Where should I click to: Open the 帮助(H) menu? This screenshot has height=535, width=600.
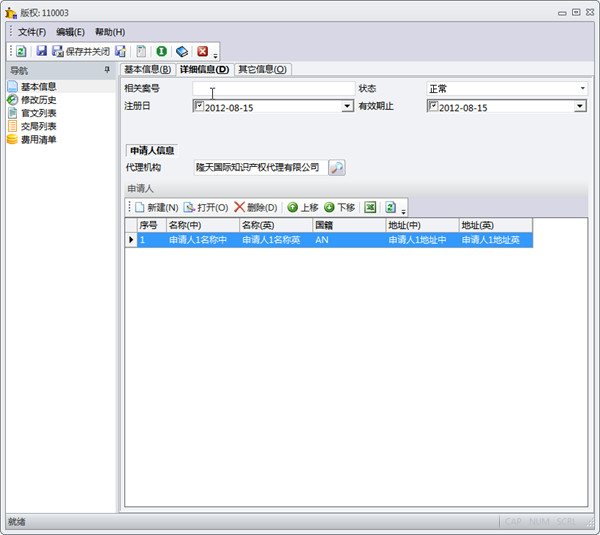(110, 32)
